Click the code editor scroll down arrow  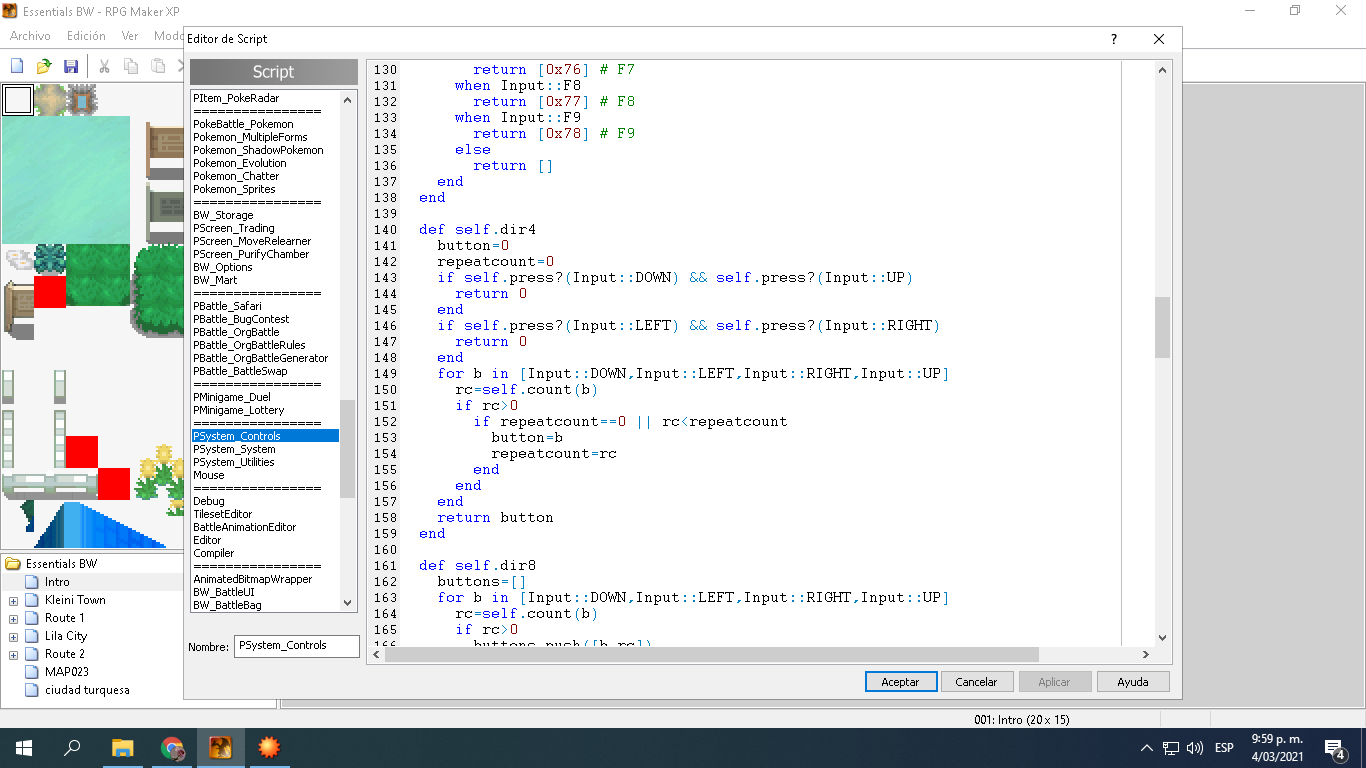coord(1162,638)
